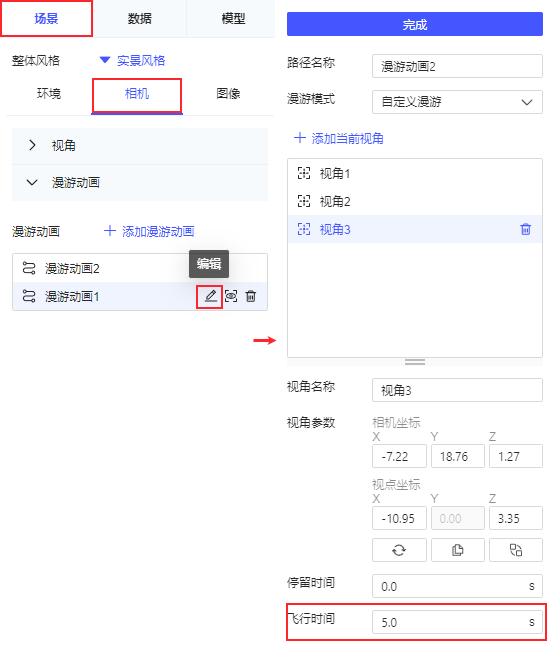
Task: Click the 停留时间 input field
Action: pos(457,586)
